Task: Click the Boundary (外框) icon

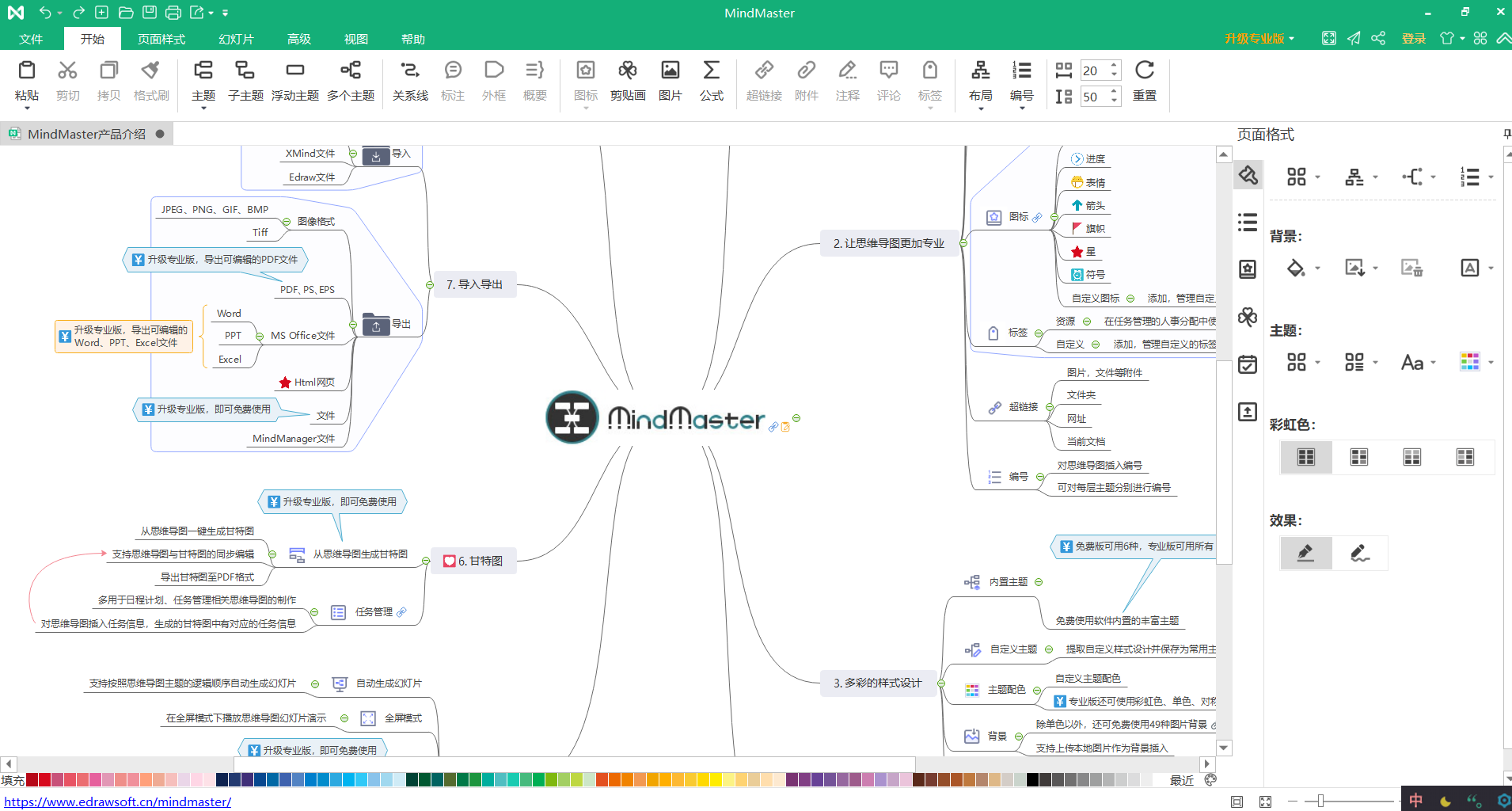Action: (494, 70)
